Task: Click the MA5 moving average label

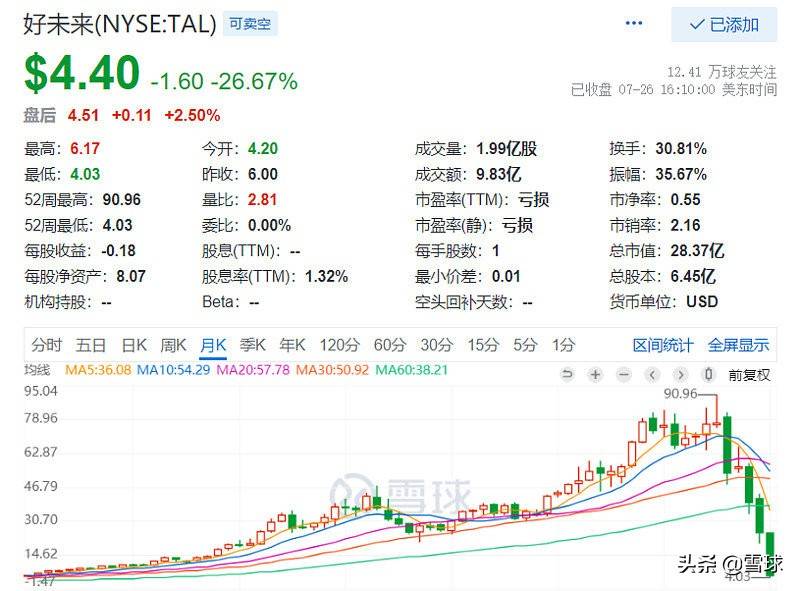Action: point(98,370)
